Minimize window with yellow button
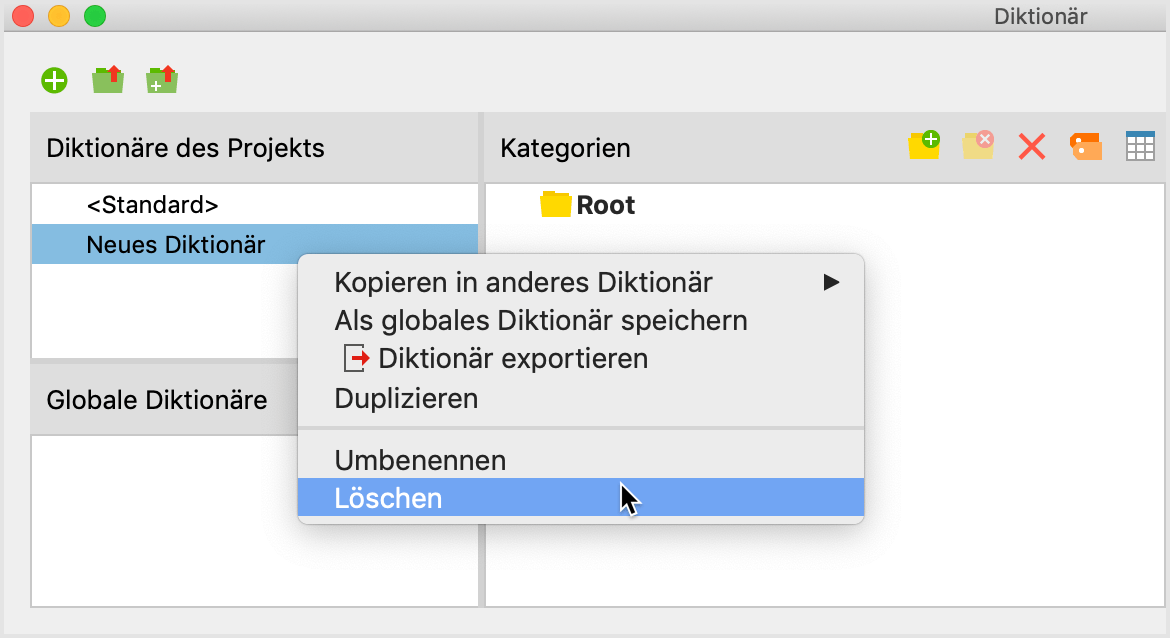 (x=59, y=16)
